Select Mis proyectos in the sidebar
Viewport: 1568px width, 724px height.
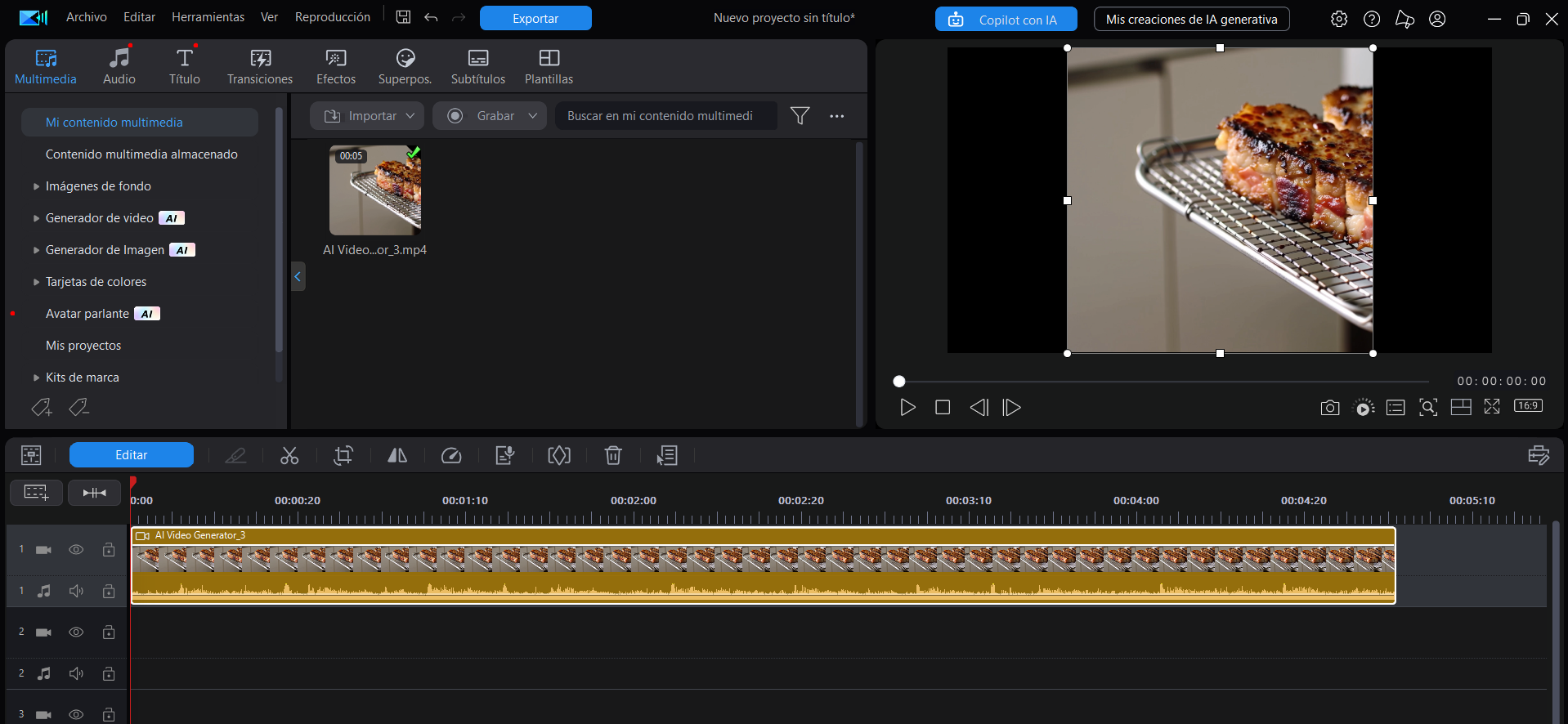coord(83,346)
